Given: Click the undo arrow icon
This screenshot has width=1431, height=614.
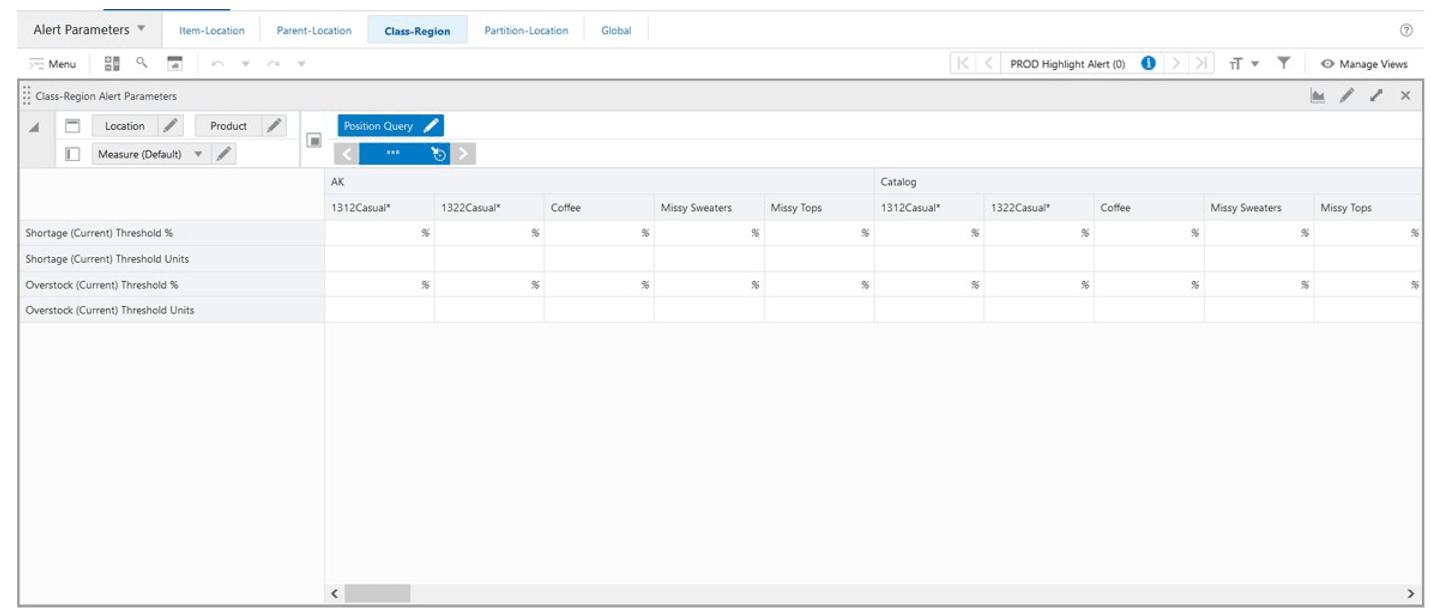Looking at the screenshot, I should (x=218, y=64).
